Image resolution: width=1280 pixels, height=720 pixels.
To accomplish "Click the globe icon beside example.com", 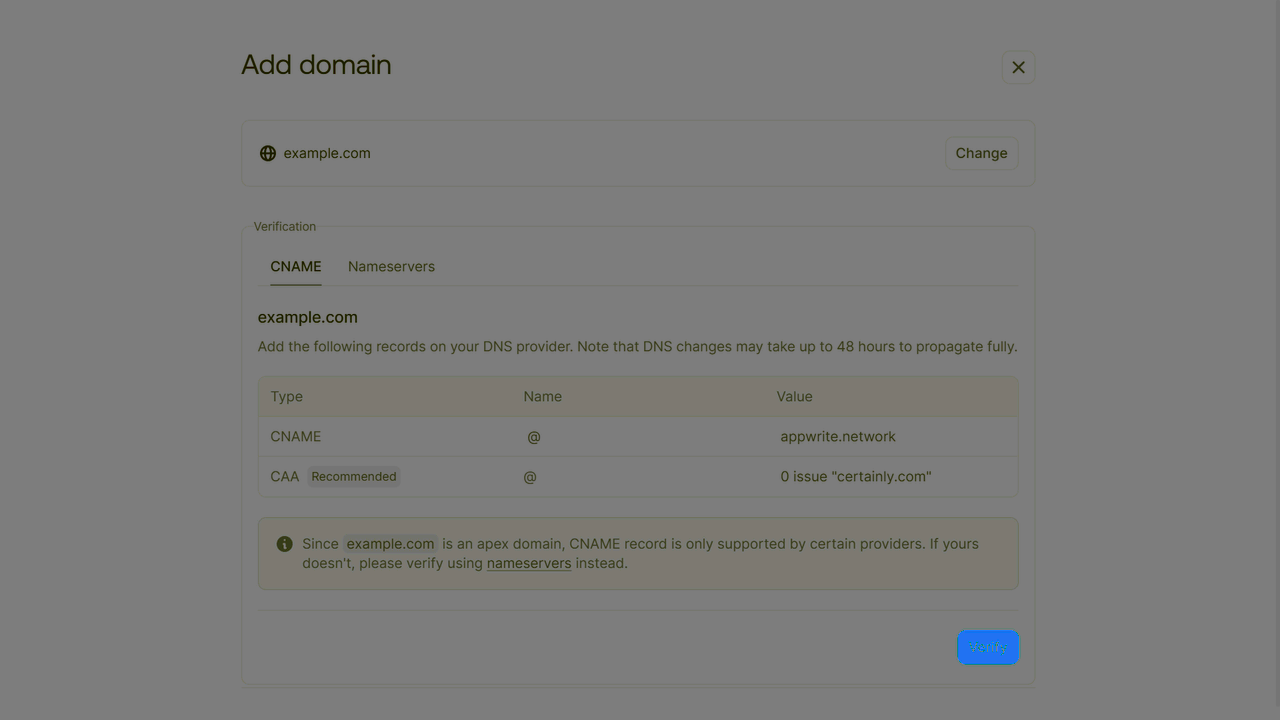I will (267, 153).
